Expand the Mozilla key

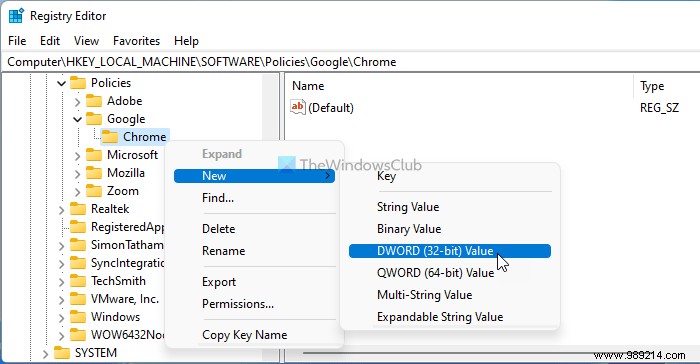coord(77,174)
